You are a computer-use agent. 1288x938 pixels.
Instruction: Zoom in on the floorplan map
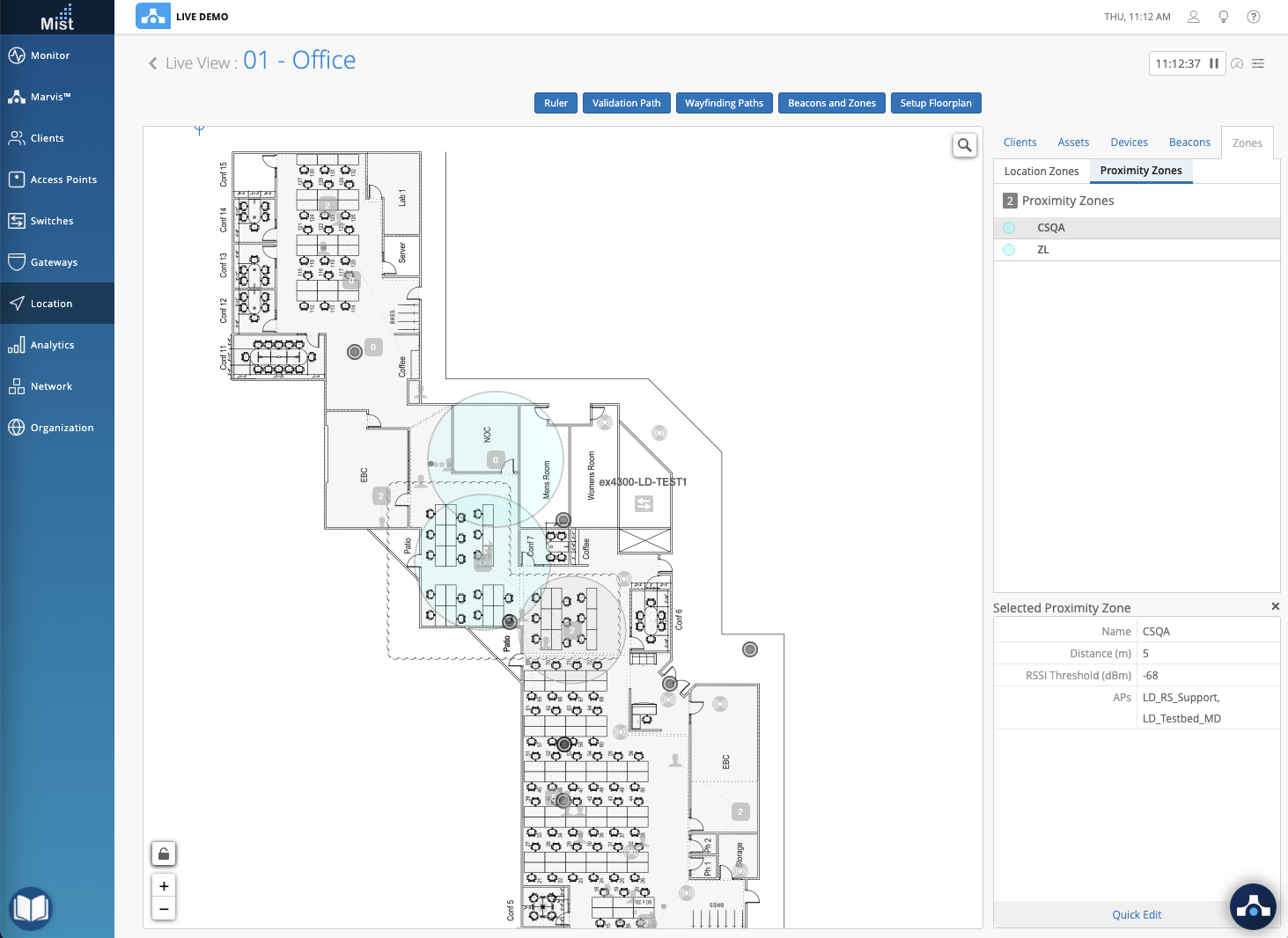click(164, 886)
